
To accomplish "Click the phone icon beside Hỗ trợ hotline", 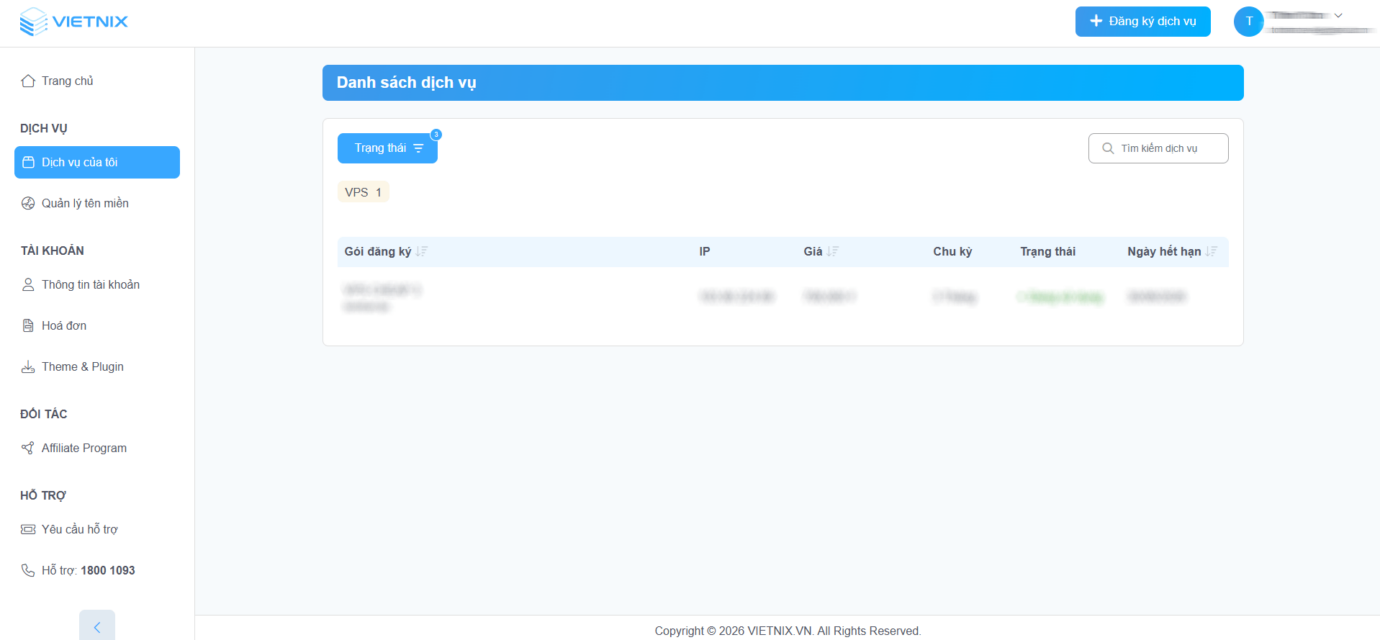I will 28,570.
